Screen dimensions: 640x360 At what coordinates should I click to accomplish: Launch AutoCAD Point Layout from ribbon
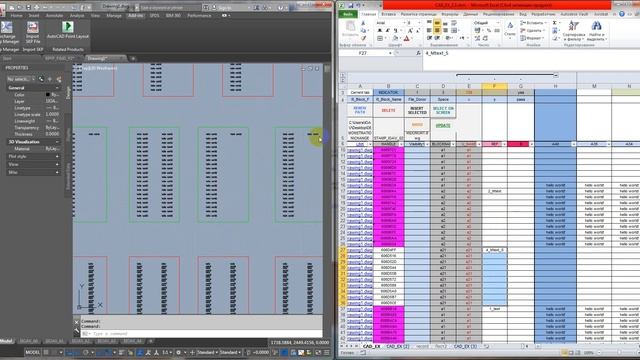point(68,27)
